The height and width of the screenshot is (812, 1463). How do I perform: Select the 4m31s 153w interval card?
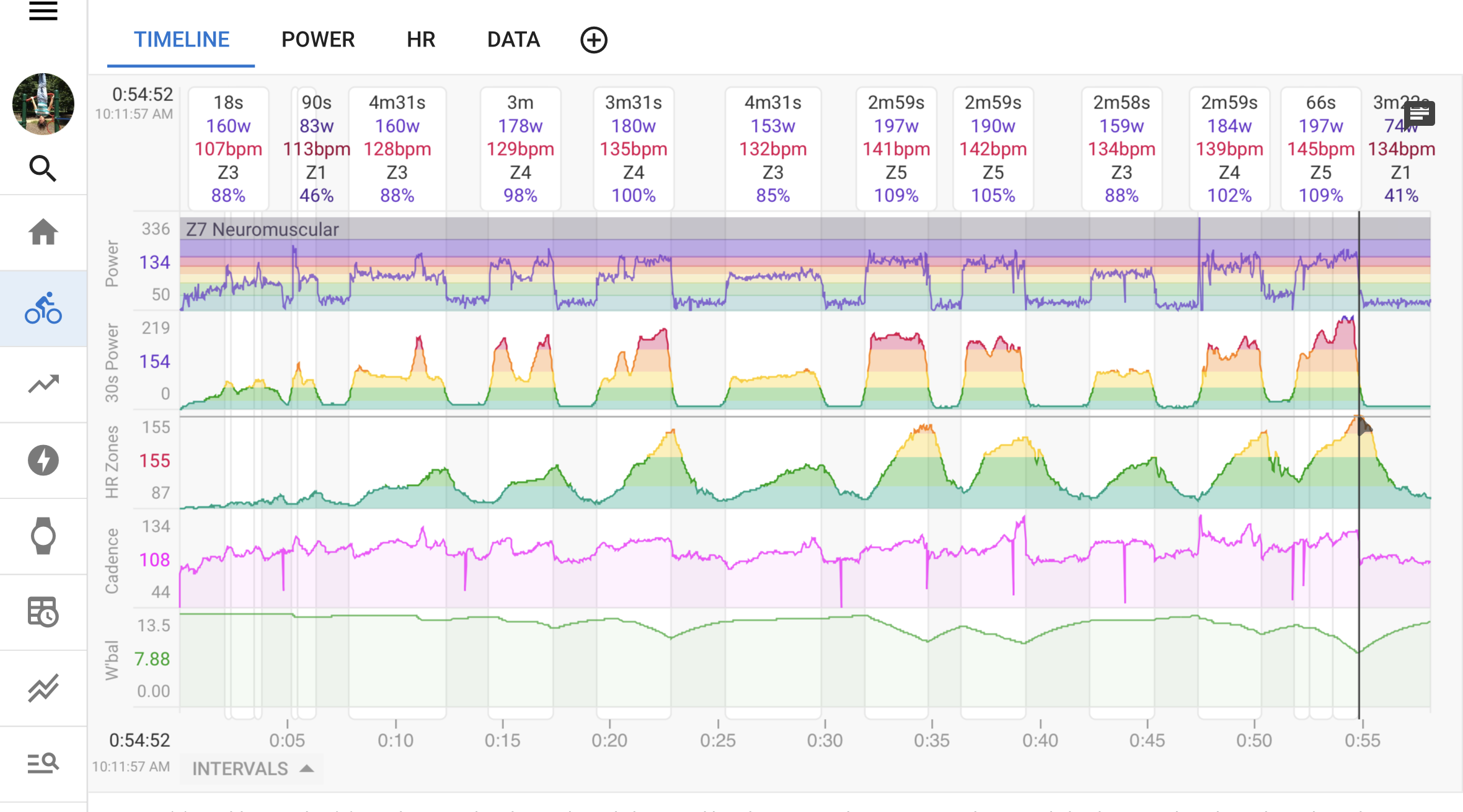(x=772, y=149)
